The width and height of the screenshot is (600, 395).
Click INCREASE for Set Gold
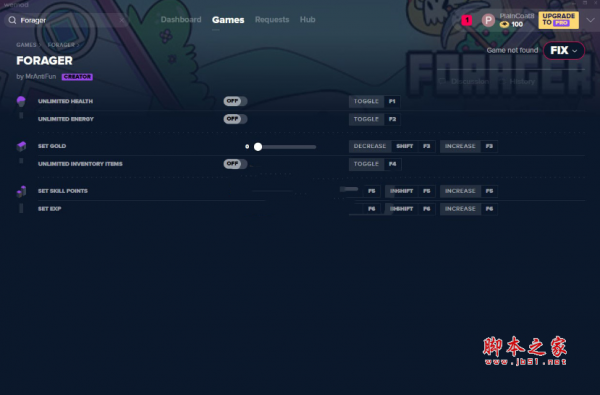460,146
